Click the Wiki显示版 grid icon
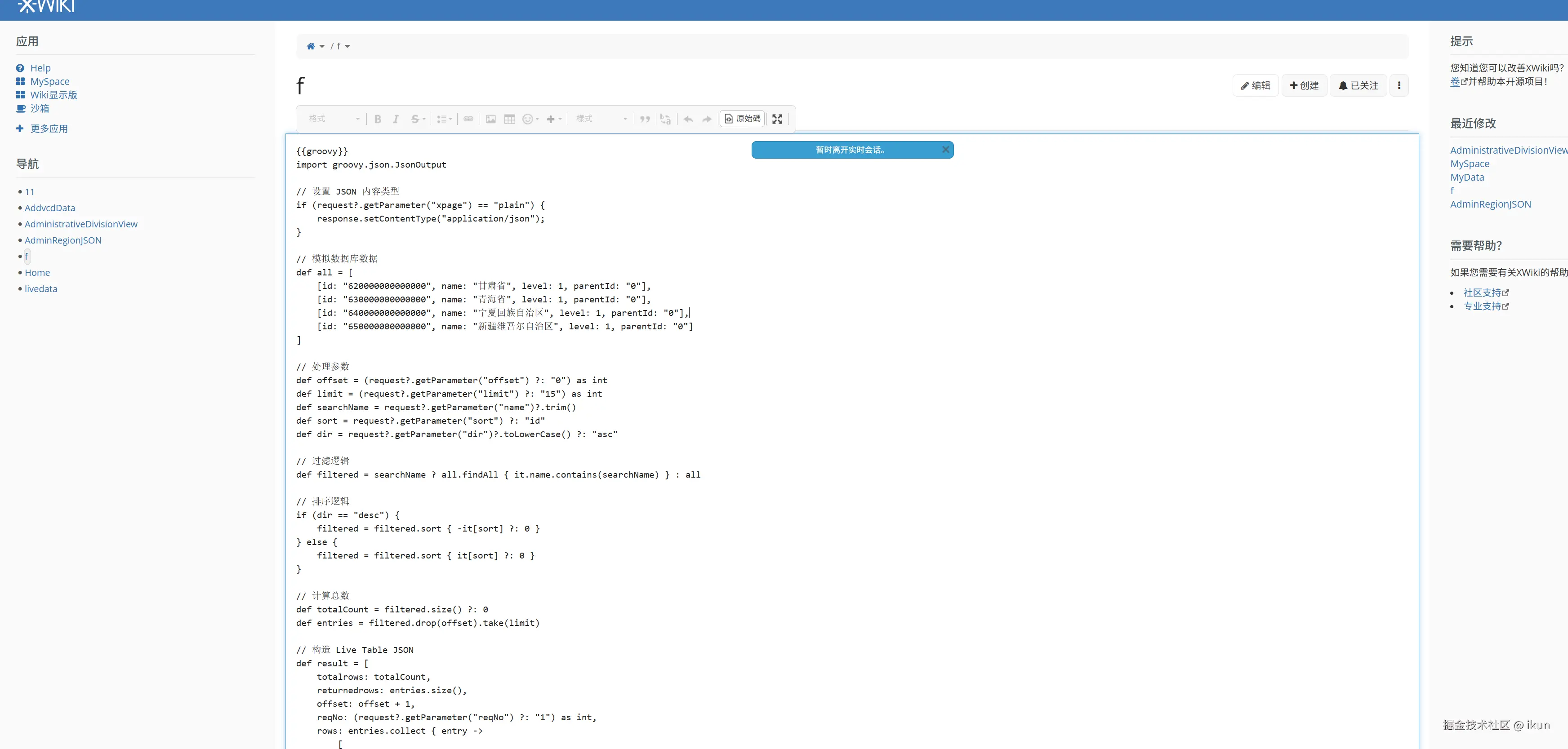 point(20,95)
